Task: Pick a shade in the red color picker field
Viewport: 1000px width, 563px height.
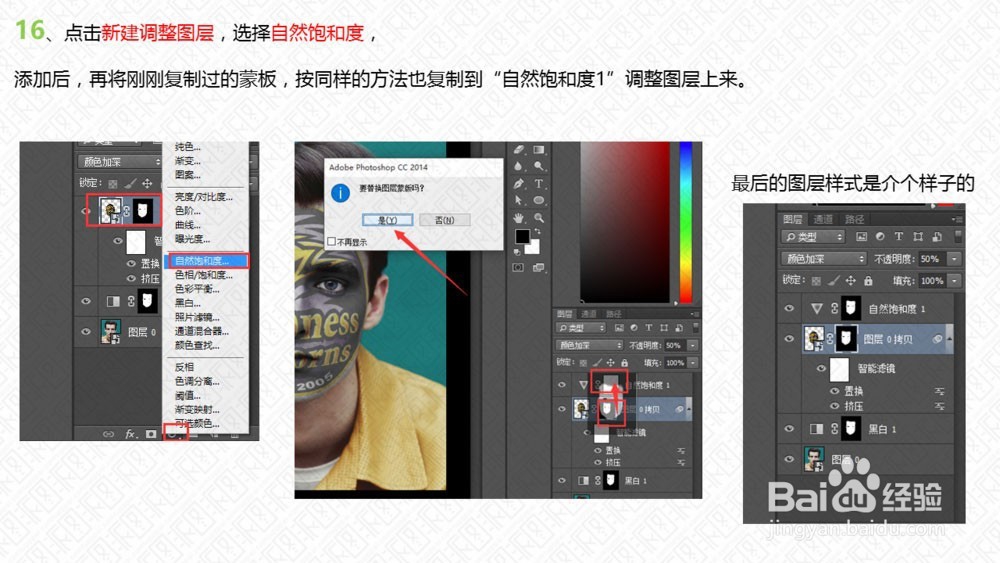Action: click(x=625, y=222)
